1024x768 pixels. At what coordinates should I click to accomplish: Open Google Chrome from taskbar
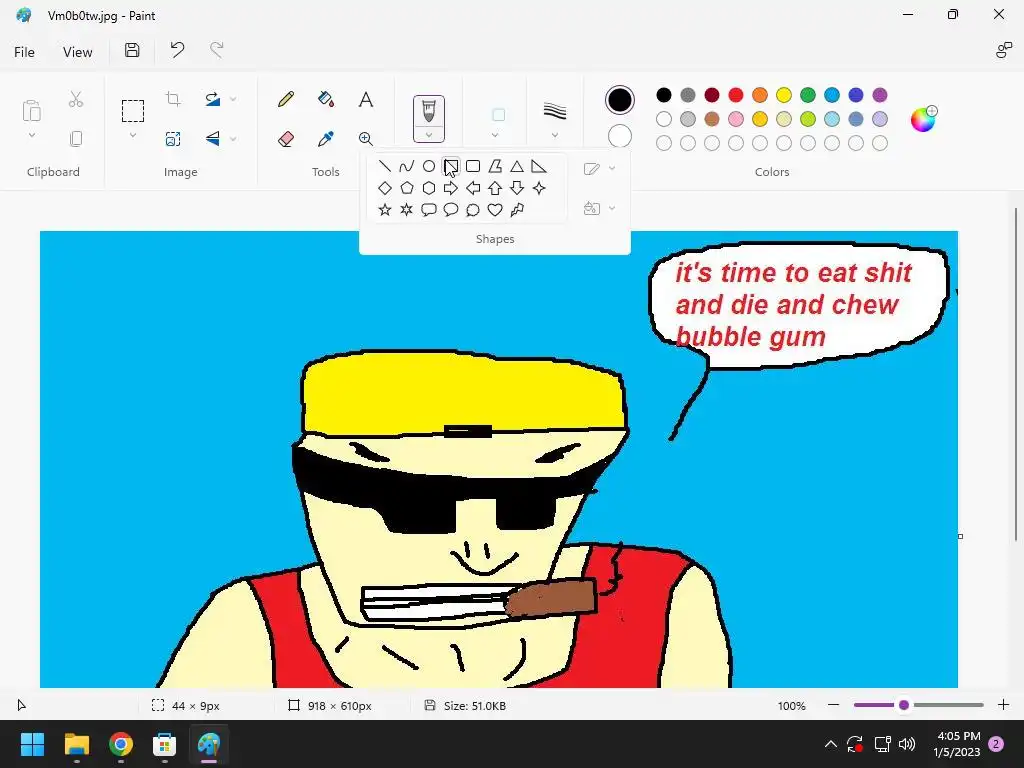[x=121, y=744]
